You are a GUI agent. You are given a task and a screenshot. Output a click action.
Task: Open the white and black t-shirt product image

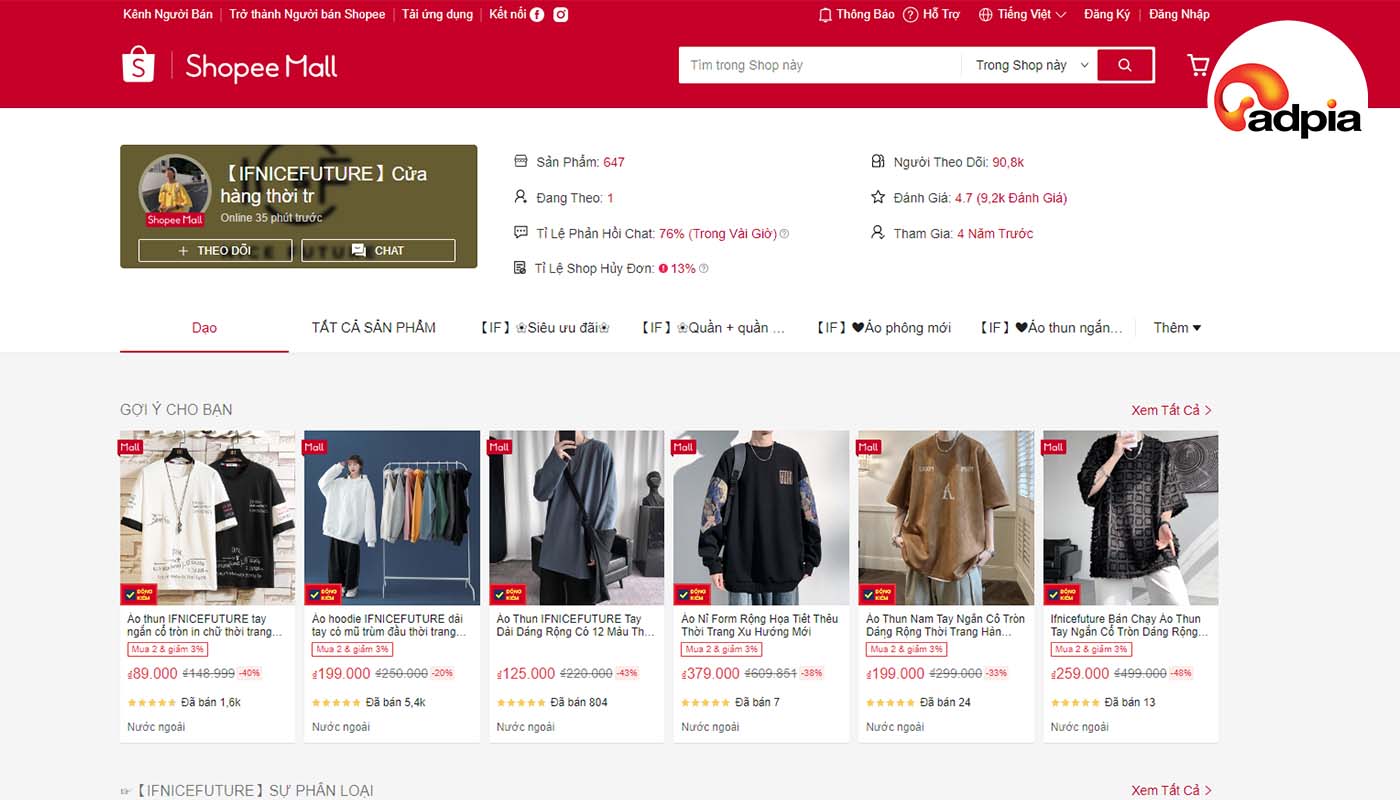208,518
